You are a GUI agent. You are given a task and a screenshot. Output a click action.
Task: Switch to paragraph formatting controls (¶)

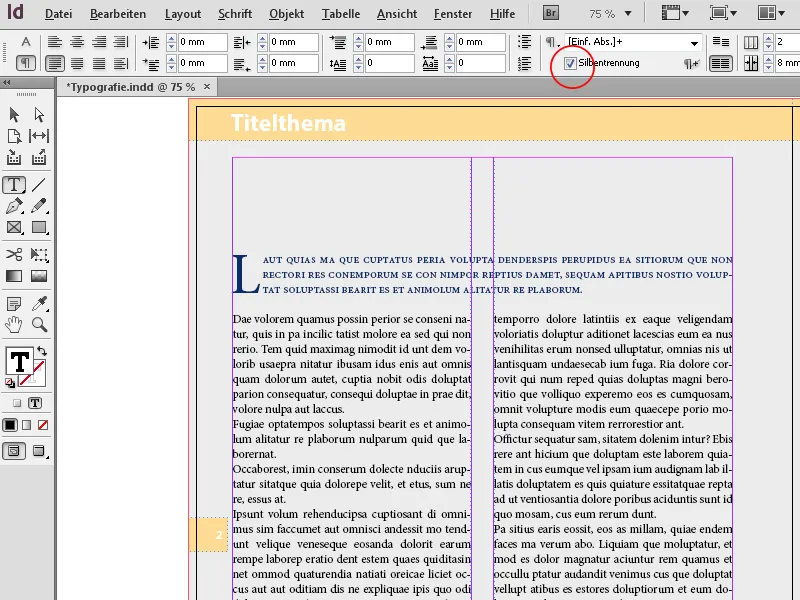[26, 63]
